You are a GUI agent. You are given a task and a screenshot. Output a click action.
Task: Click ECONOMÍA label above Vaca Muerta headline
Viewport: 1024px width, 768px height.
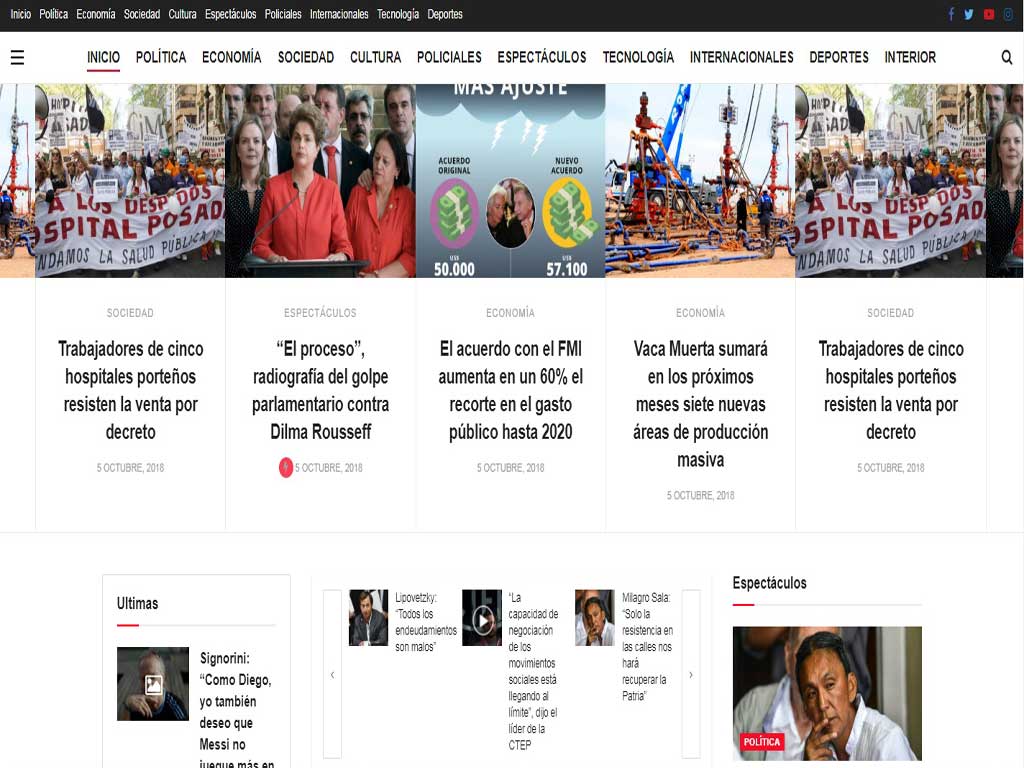[700, 313]
